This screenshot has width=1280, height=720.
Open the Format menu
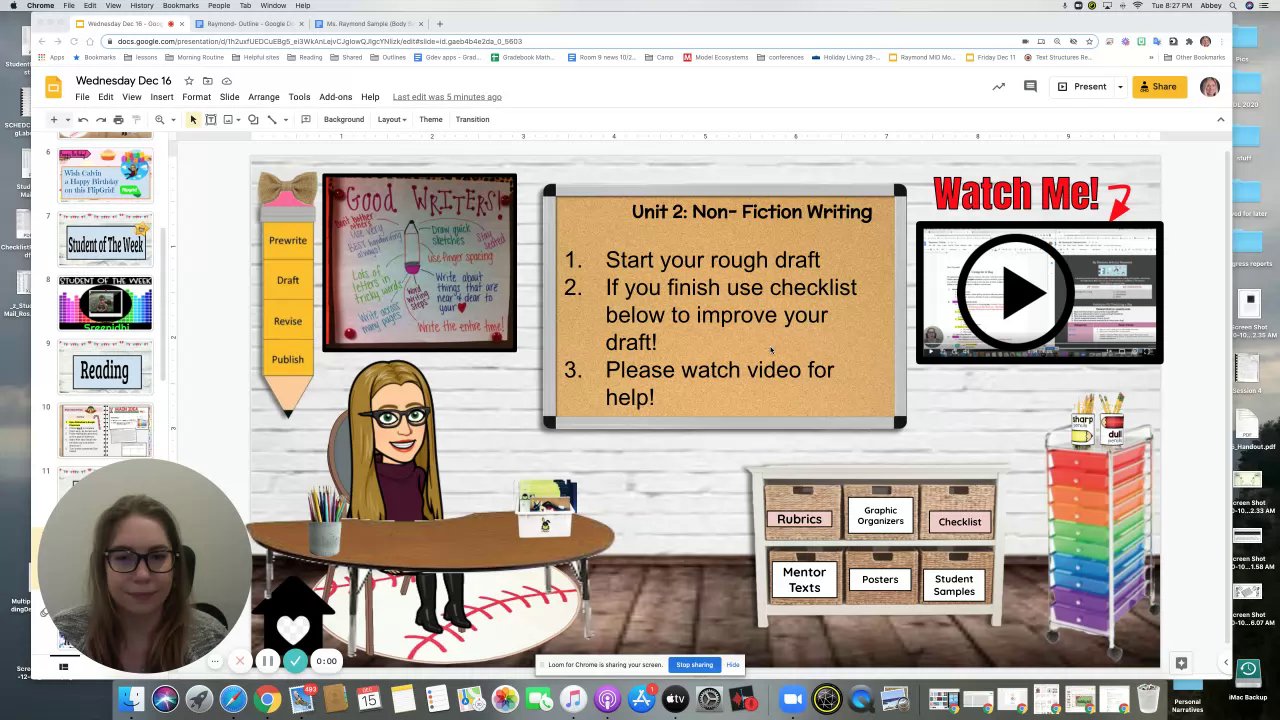(196, 97)
